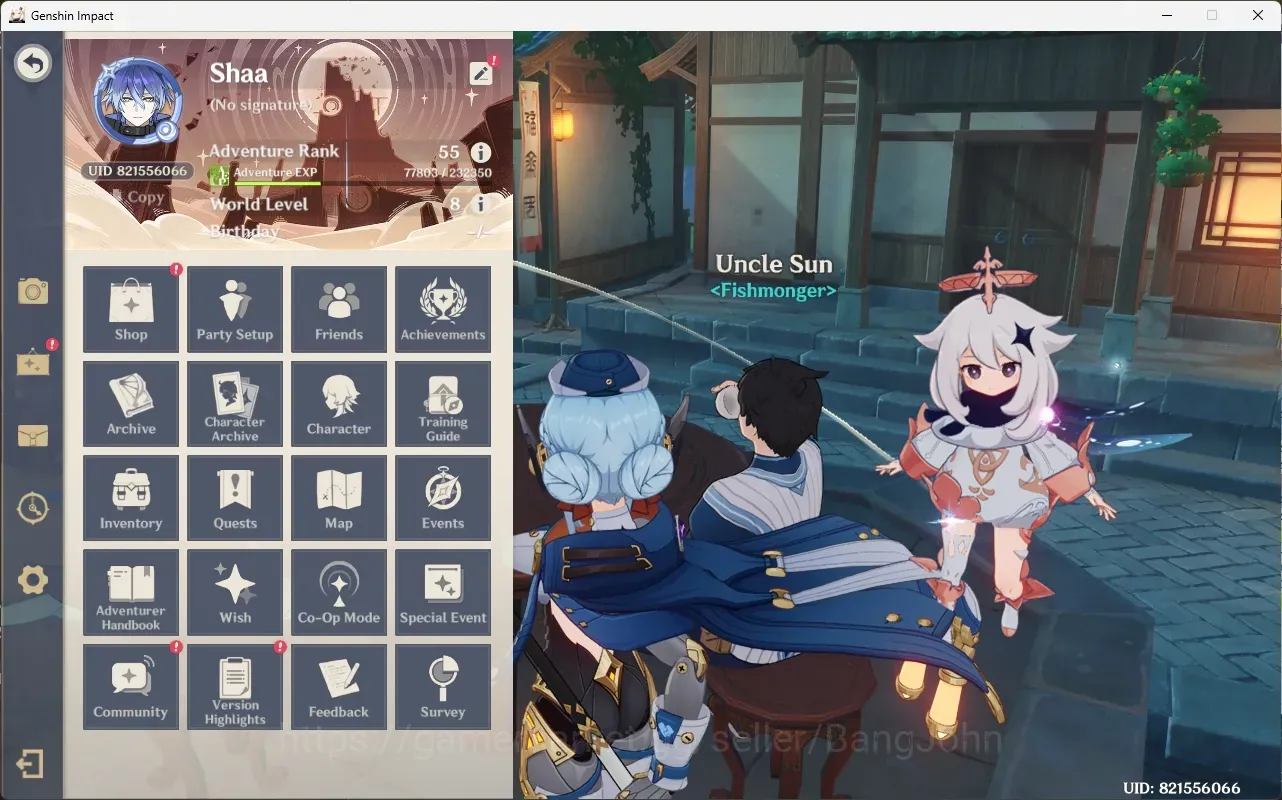Maximize the Genshin Impact window

click(x=1212, y=15)
